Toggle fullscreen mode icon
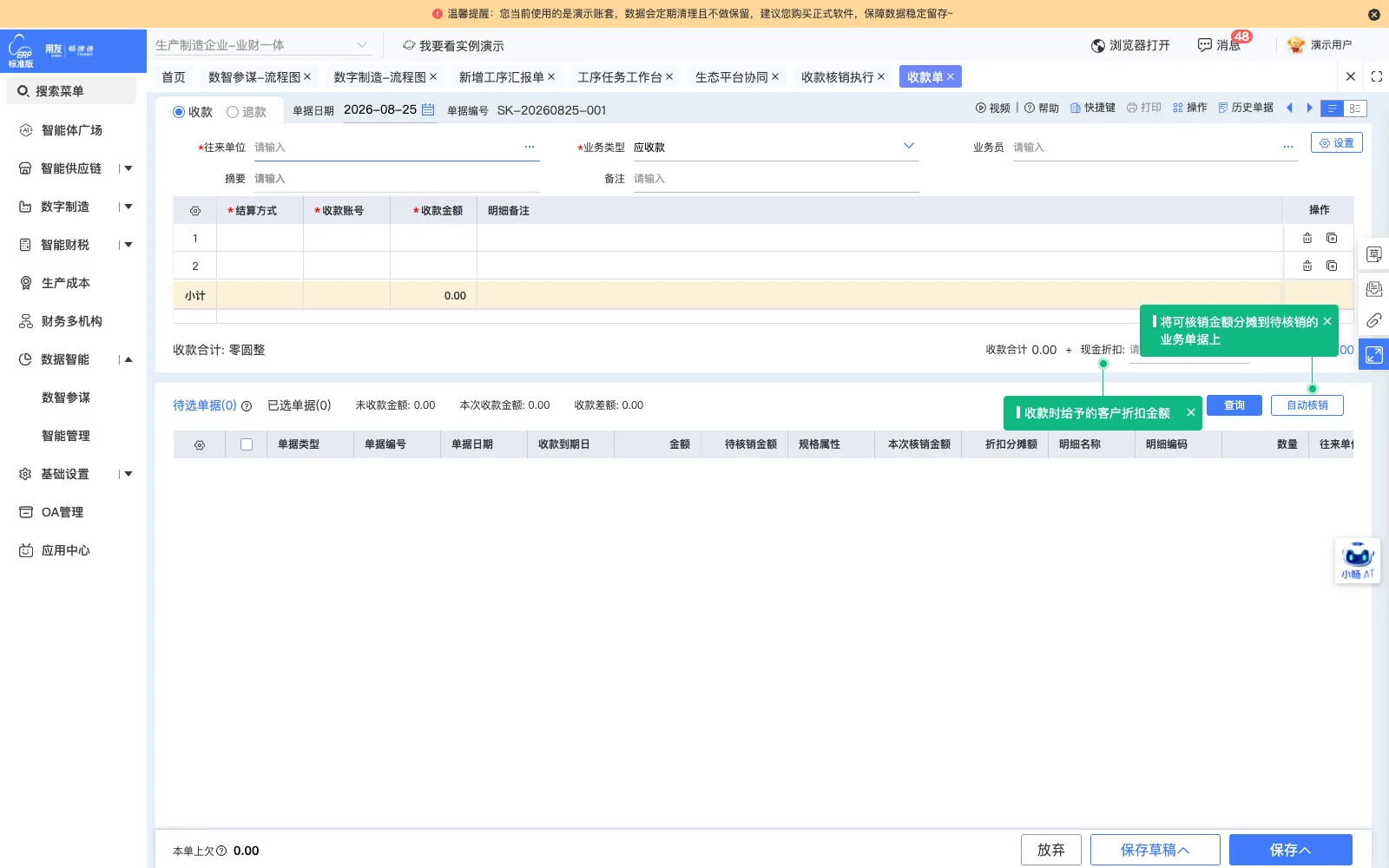Image resolution: width=1389 pixels, height=868 pixels. (1377, 76)
